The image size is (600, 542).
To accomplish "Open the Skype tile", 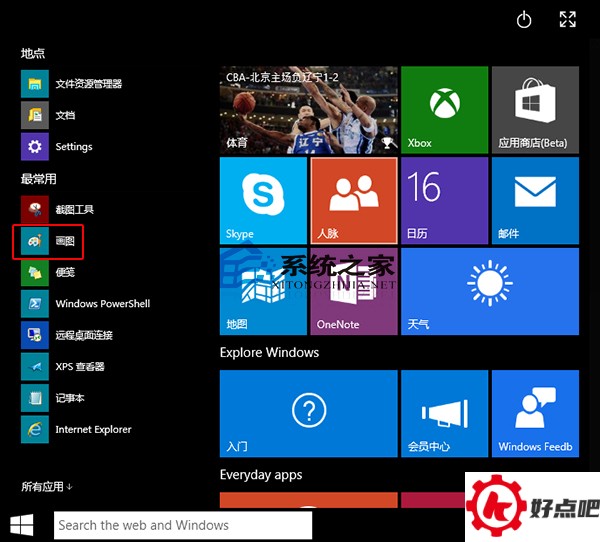I will pos(263,201).
